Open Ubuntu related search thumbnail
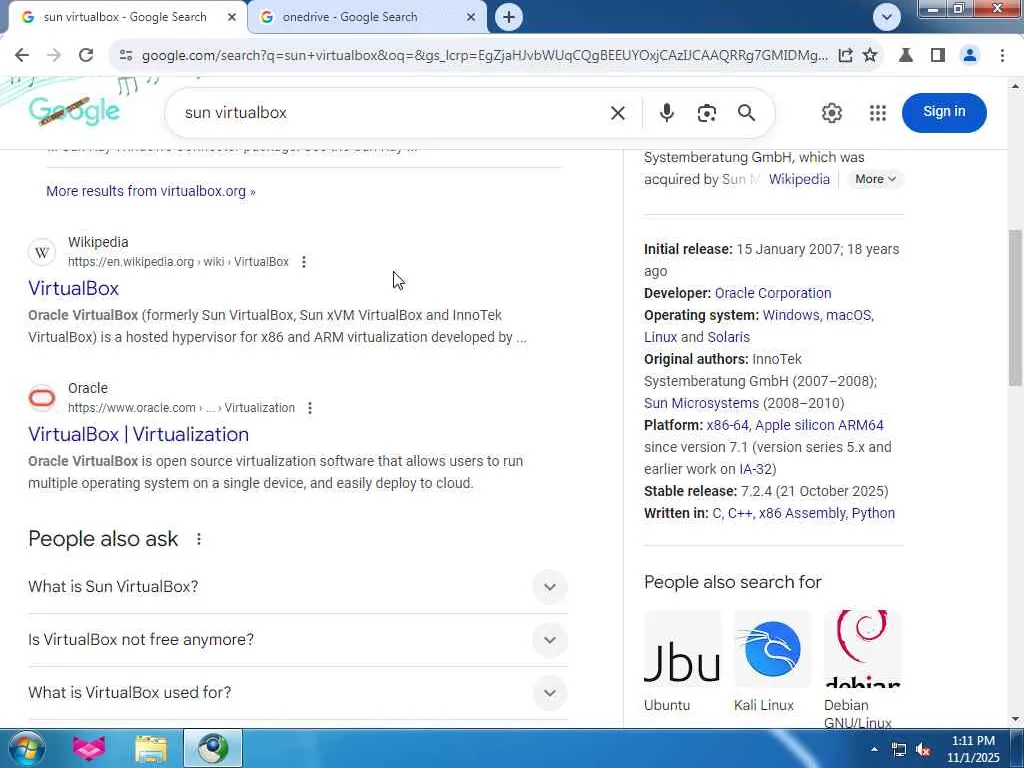The width and height of the screenshot is (1024, 768). tap(682, 648)
